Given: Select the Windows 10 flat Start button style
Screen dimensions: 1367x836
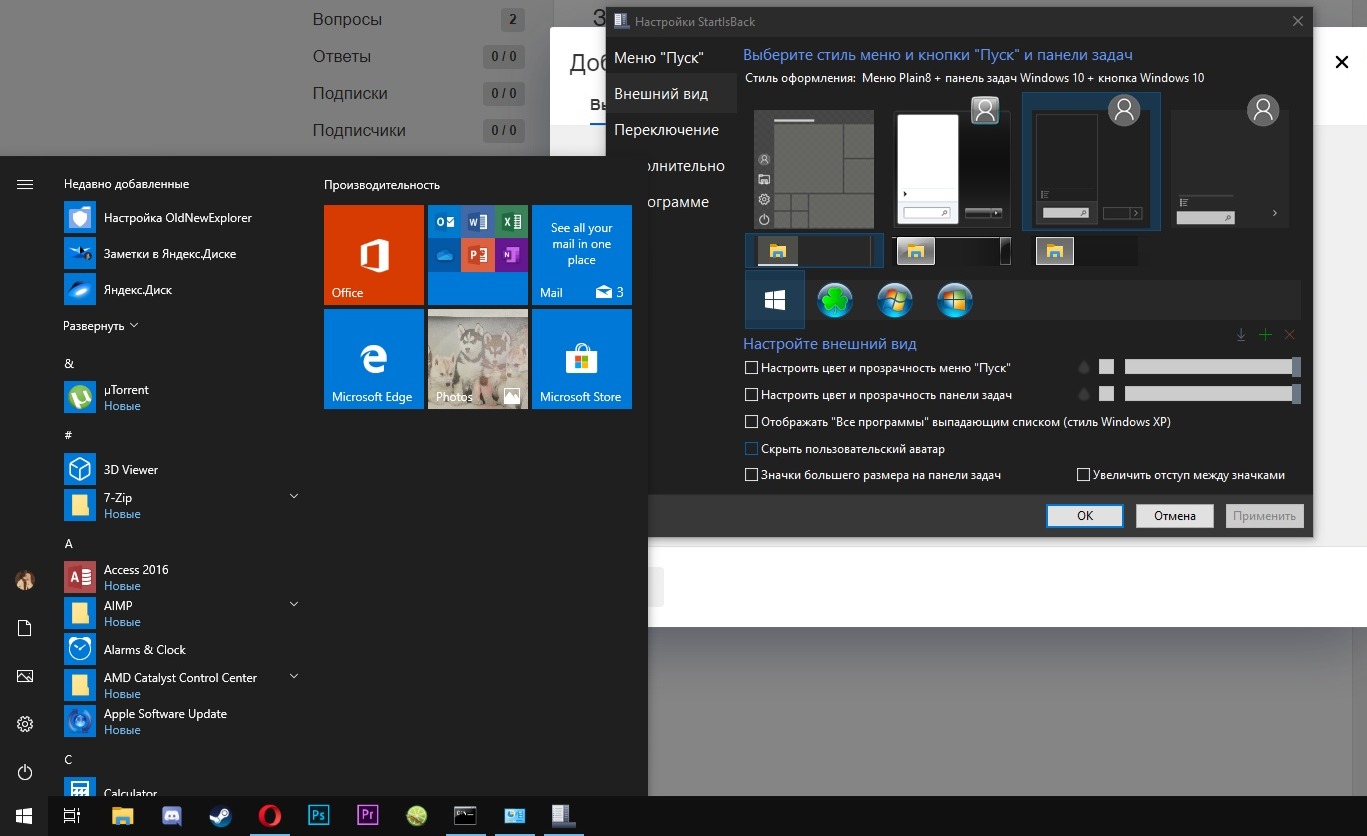Looking at the screenshot, I should [775, 300].
